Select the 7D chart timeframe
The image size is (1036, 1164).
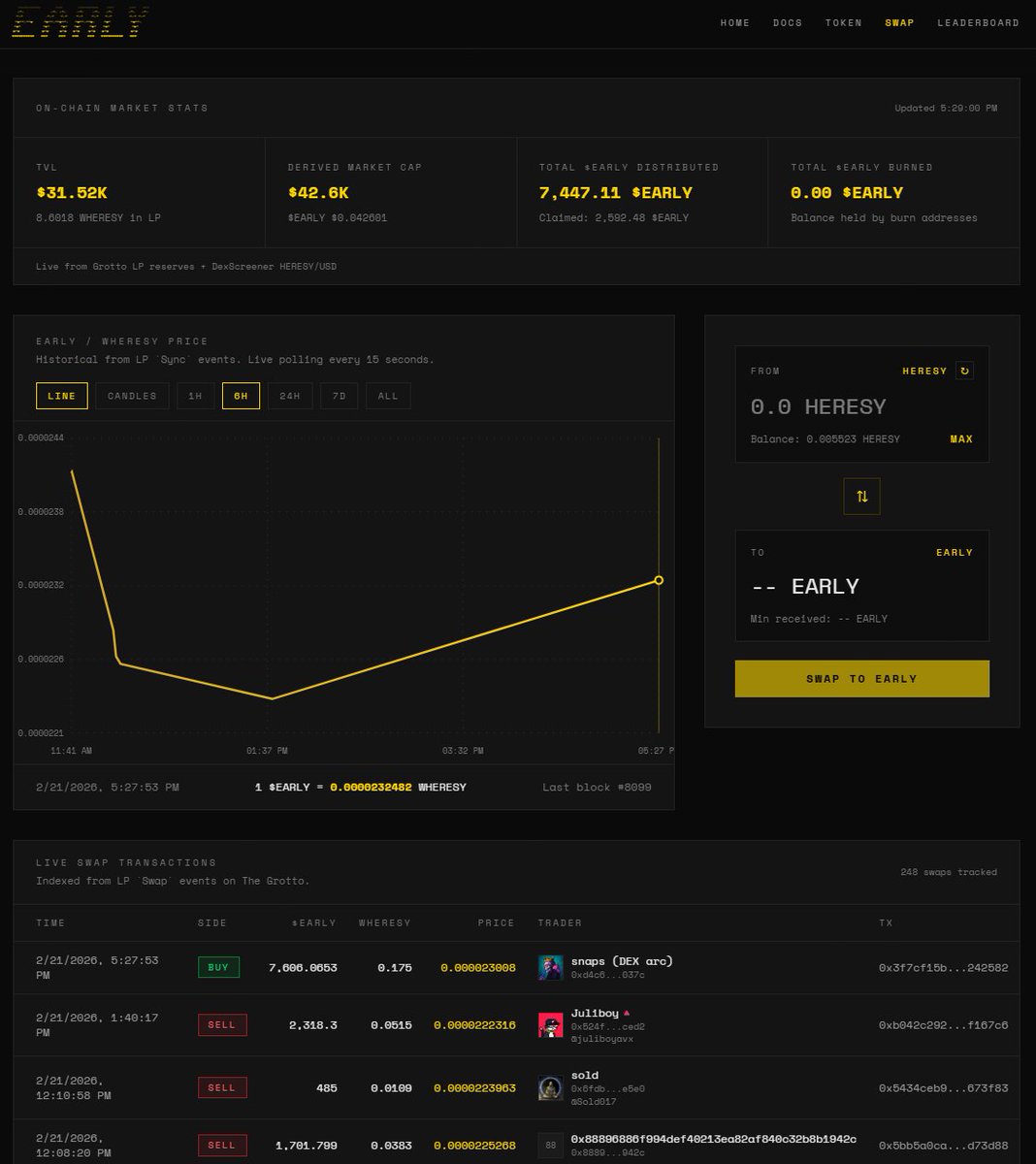[x=340, y=396]
